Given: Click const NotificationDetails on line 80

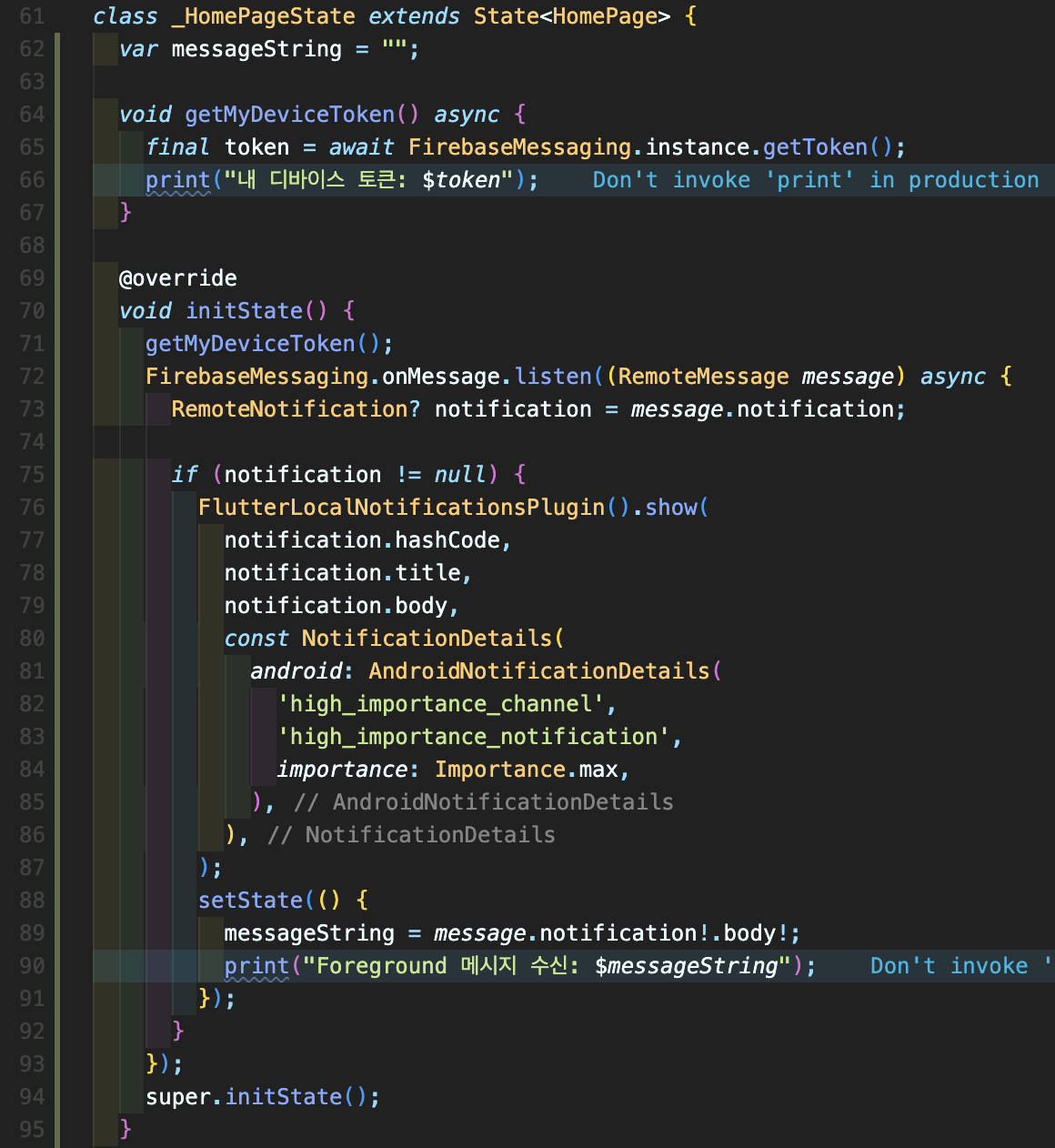Looking at the screenshot, I should pyautogui.click(x=388, y=639).
